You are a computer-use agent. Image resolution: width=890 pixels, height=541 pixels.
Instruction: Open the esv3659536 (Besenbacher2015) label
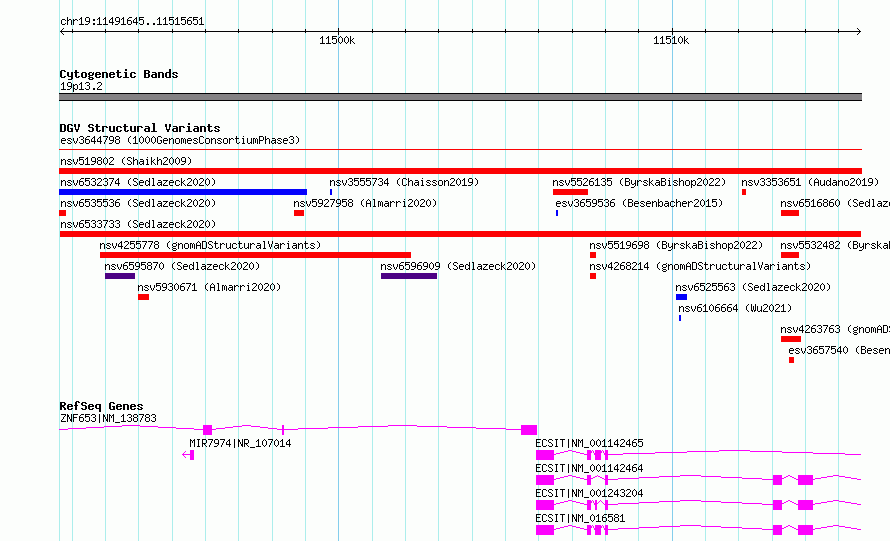coord(639,203)
